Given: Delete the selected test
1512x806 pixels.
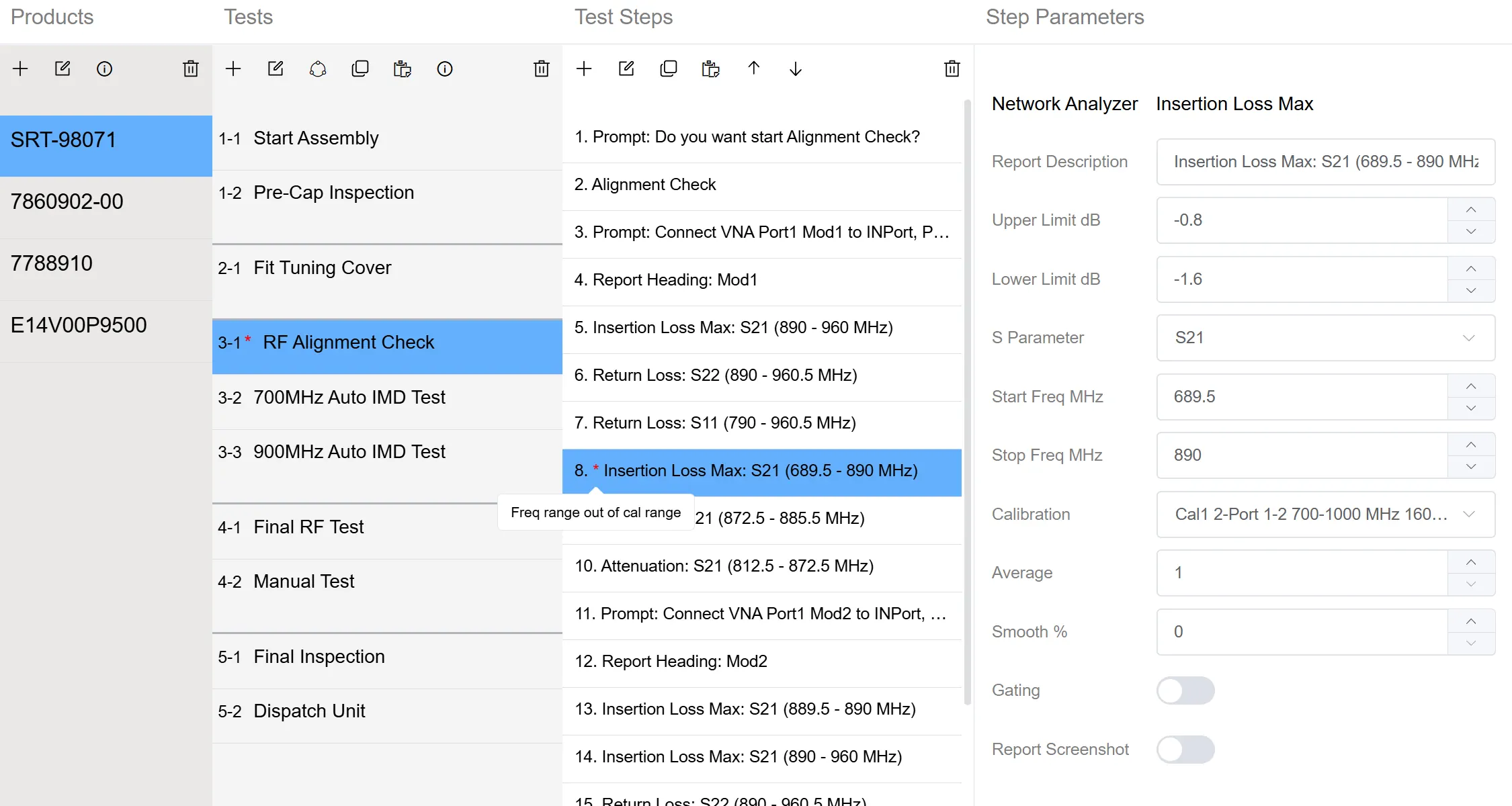Looking at the screenshot, I should coord(541,69).
